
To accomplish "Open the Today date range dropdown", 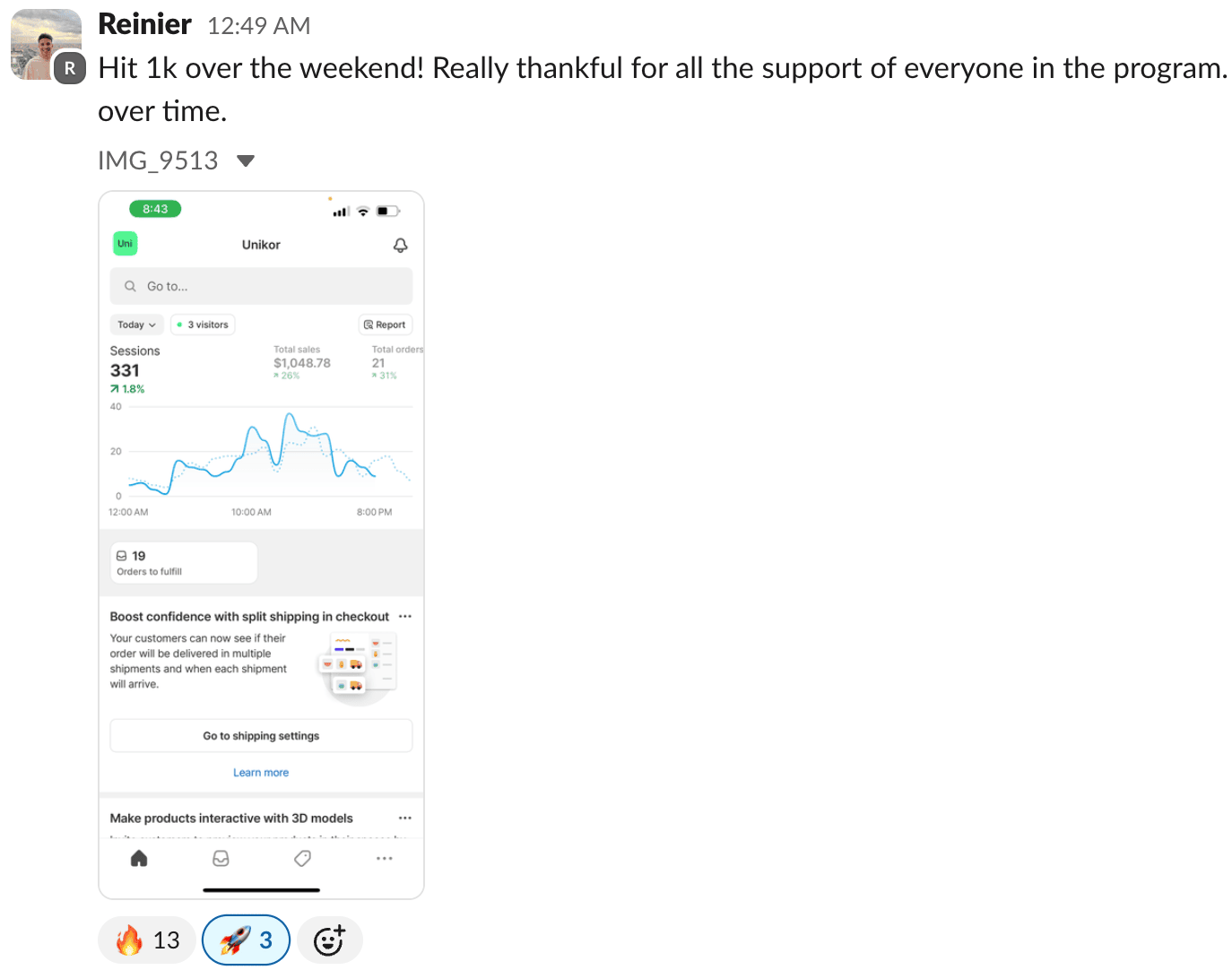I will [136, 325].
